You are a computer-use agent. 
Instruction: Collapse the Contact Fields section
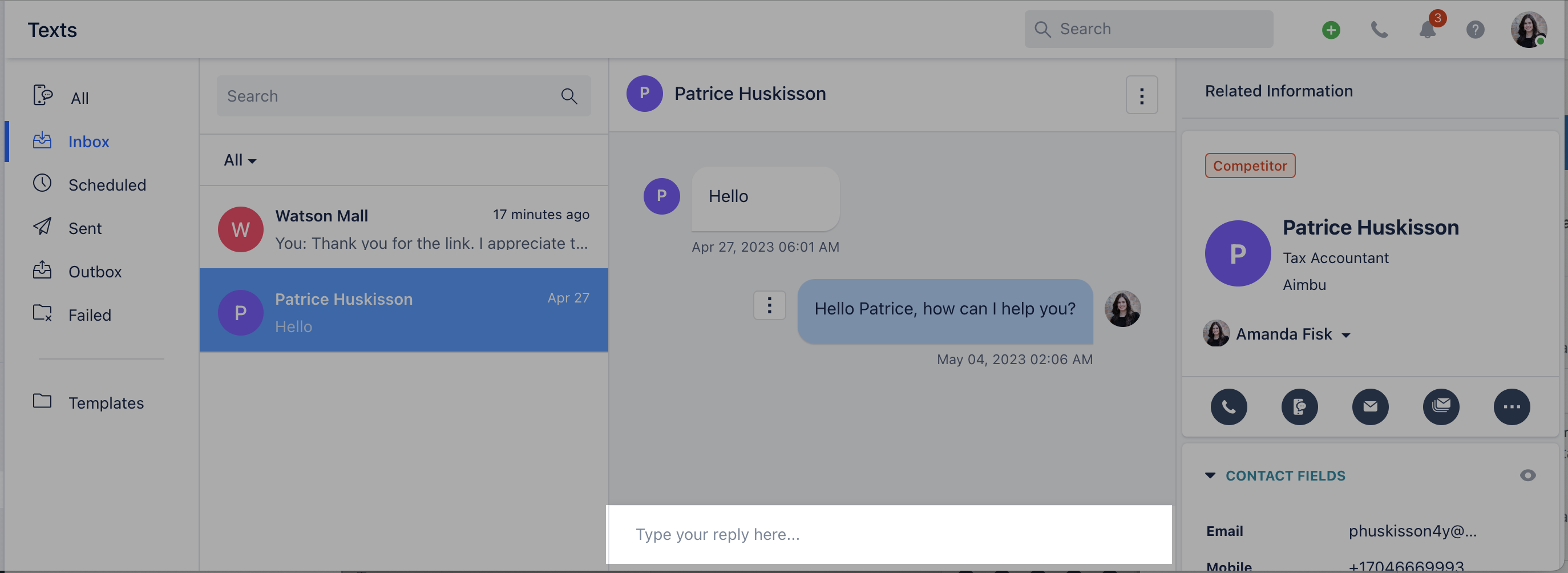coord(1210,475)
